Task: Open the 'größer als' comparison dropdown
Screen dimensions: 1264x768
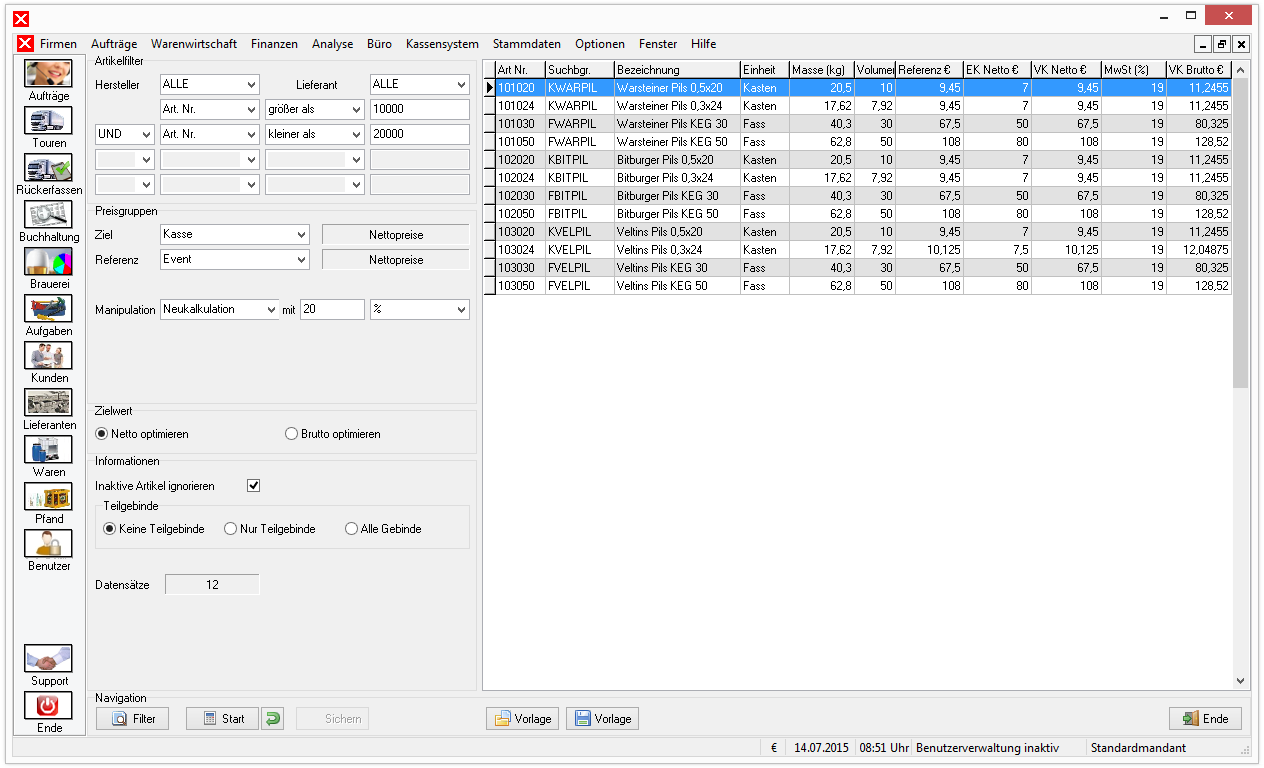Action: click(x=315, y=109)
